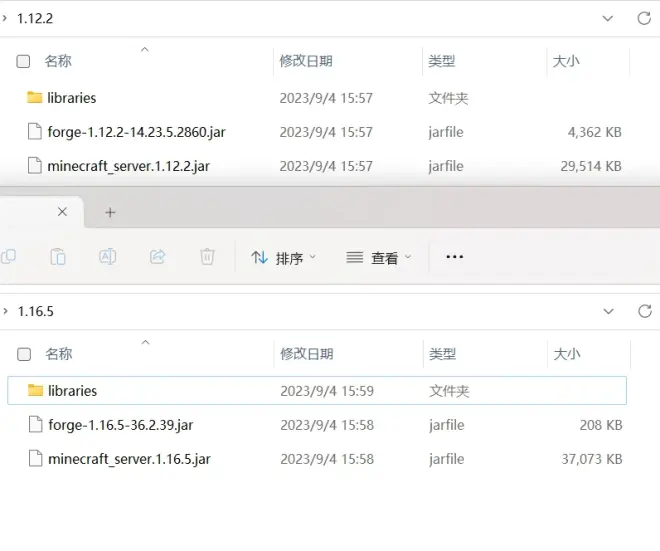Select minecraft_server.1.12.2.jar file
660x551 pixels.
[317, 166]
